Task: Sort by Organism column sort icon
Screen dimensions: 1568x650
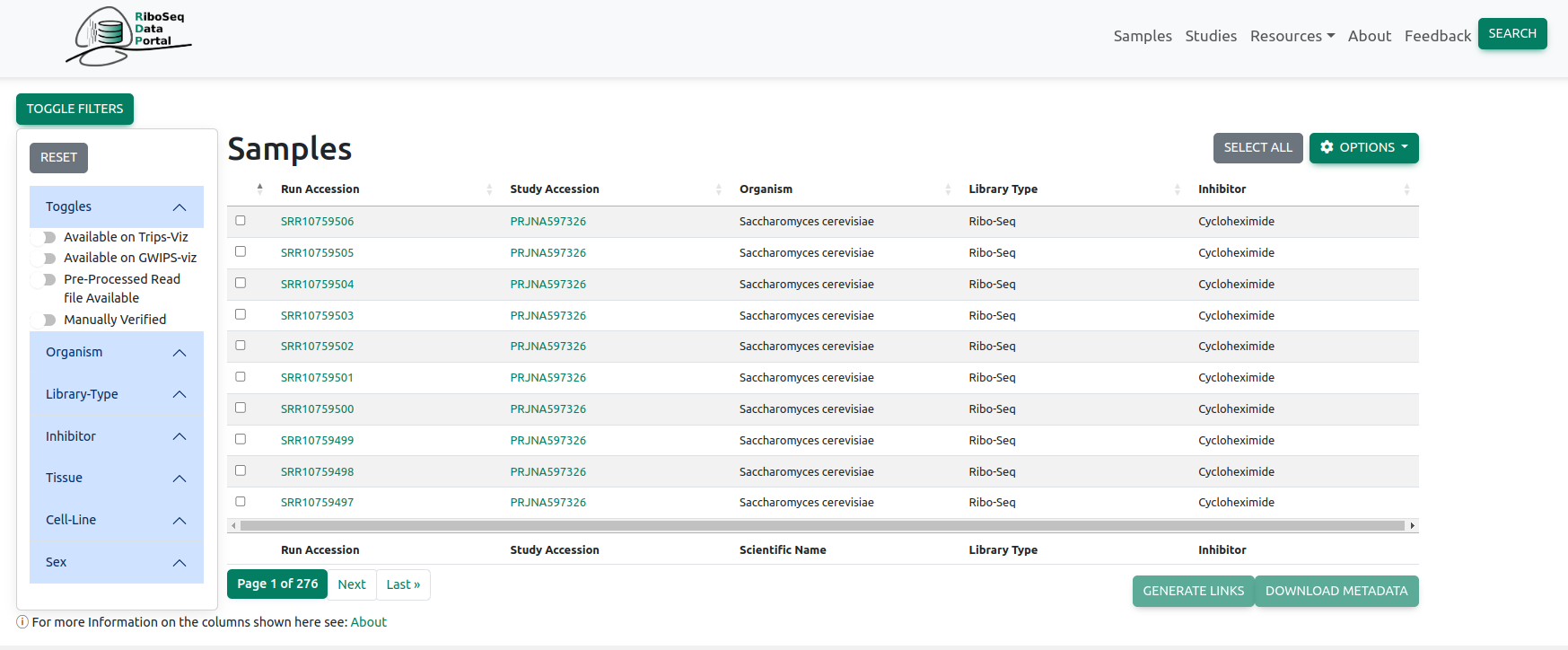Action: [x=948, y=189]
